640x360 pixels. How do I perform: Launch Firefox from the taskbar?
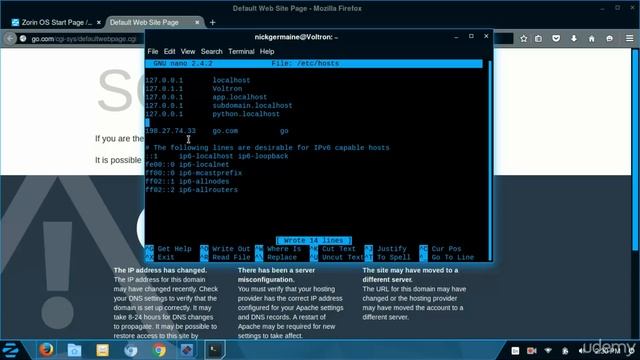tap(46, 350)
